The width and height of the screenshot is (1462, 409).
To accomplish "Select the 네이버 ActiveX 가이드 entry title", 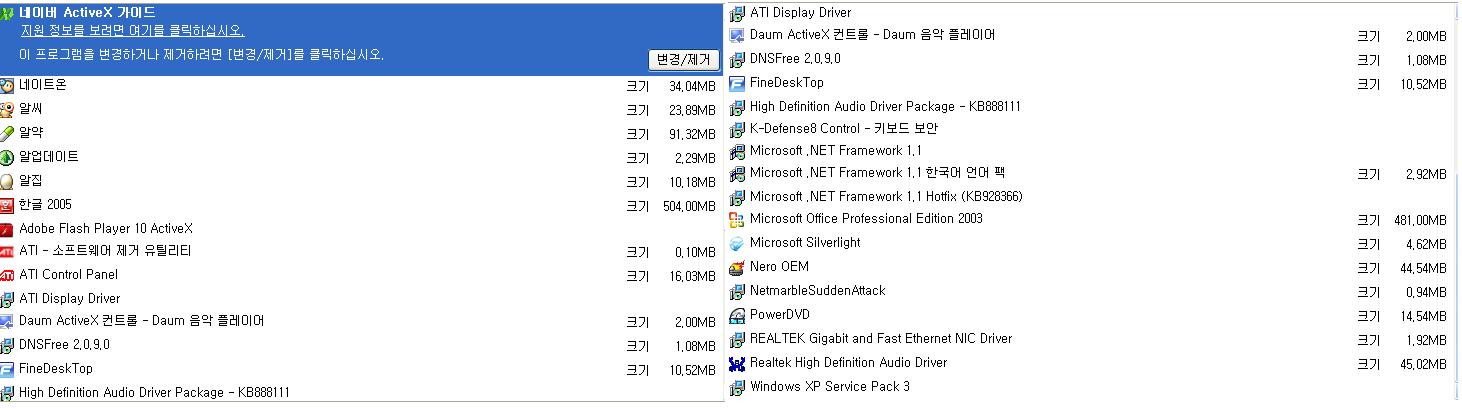I will [x=87, y=12].
